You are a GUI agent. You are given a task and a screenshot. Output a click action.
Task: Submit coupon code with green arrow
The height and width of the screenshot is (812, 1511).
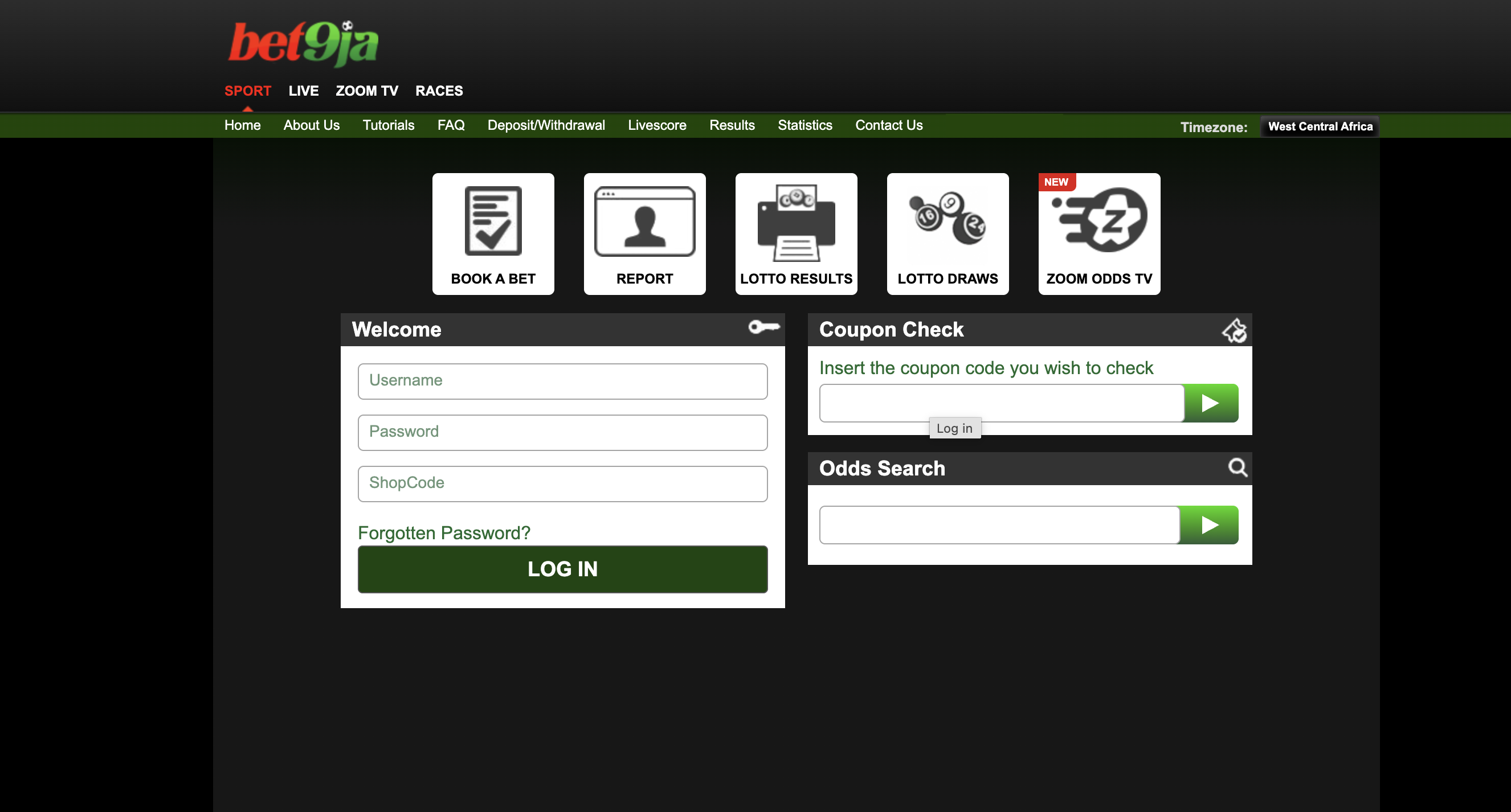pyautogui.click(x=1210, y=403)
